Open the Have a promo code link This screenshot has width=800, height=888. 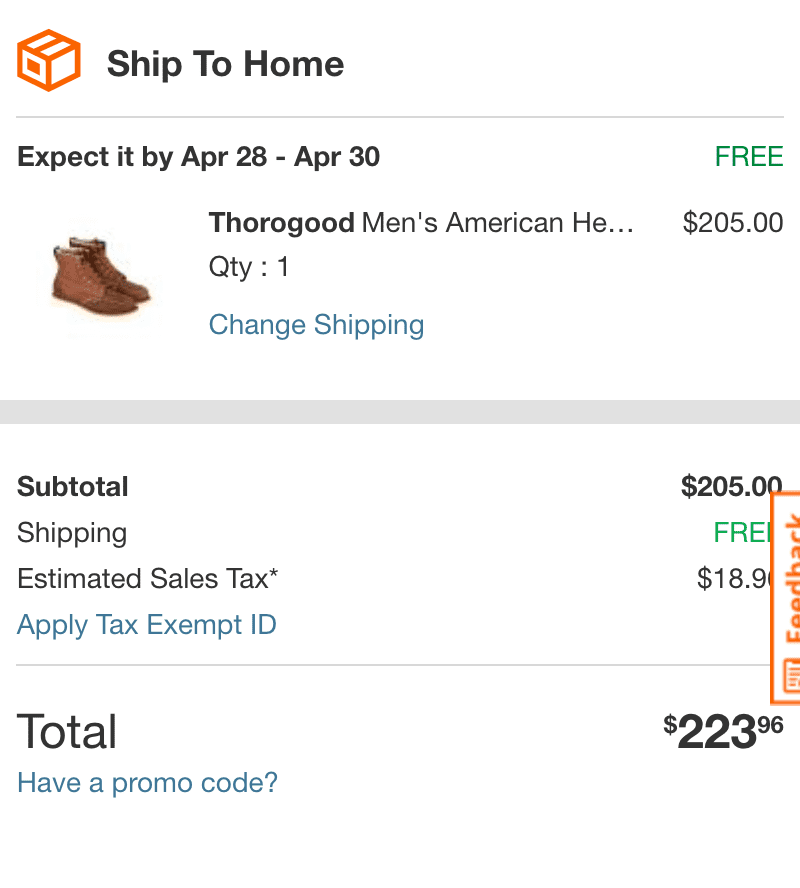tap(147, 783)
